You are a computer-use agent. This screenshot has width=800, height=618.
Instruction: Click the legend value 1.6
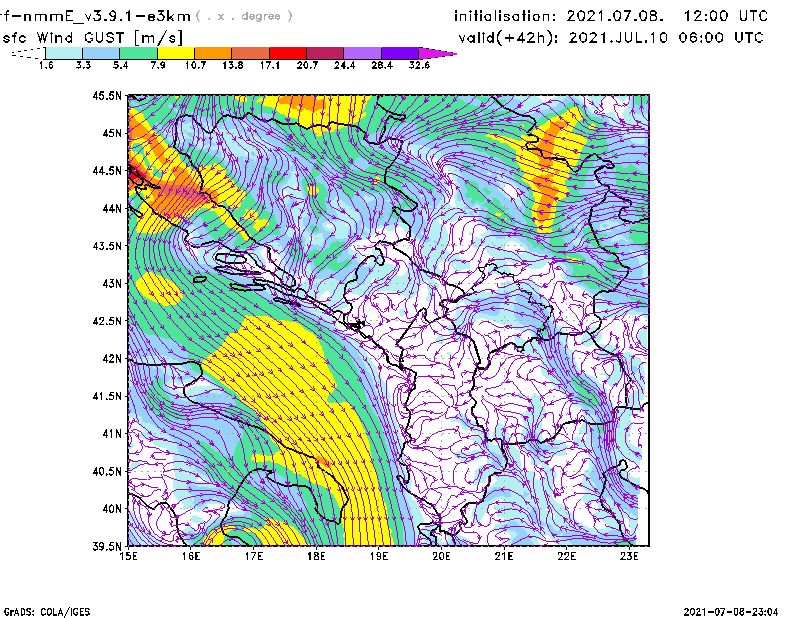46,65
